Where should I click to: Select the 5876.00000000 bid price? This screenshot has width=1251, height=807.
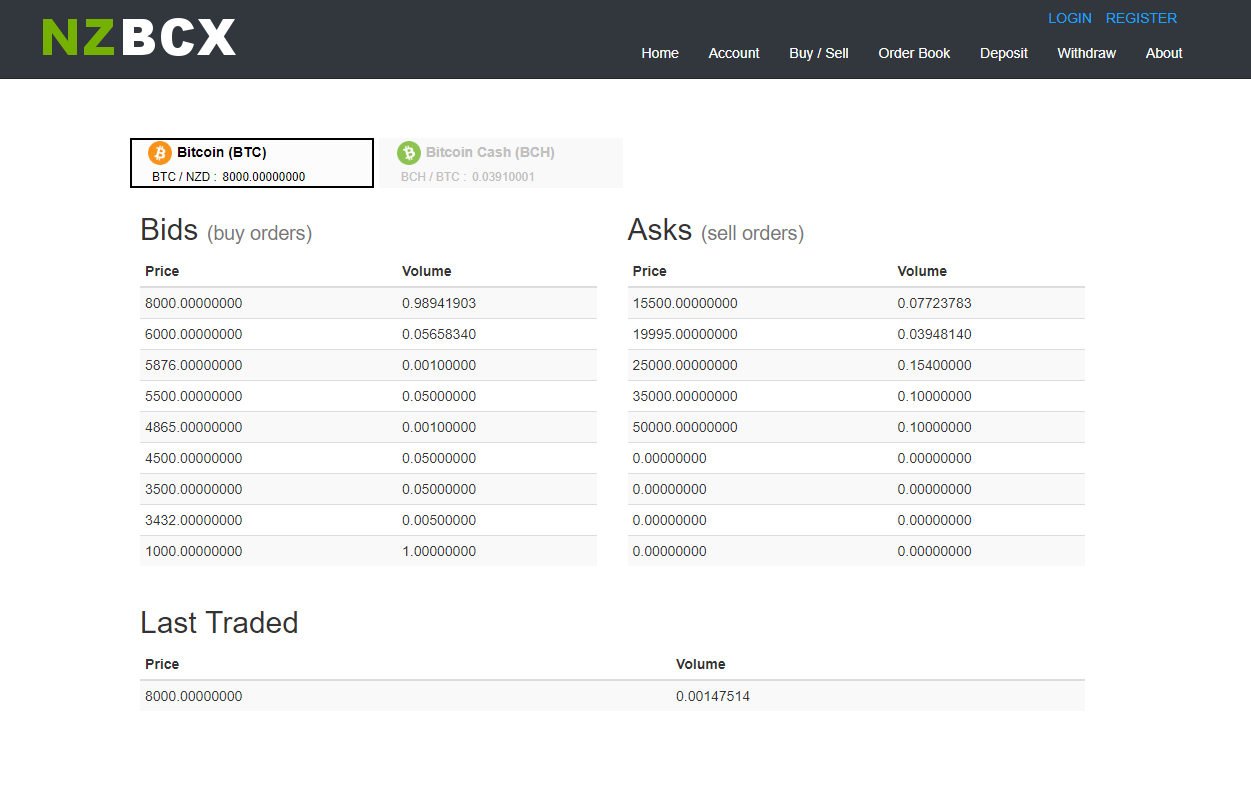[193, 365]
